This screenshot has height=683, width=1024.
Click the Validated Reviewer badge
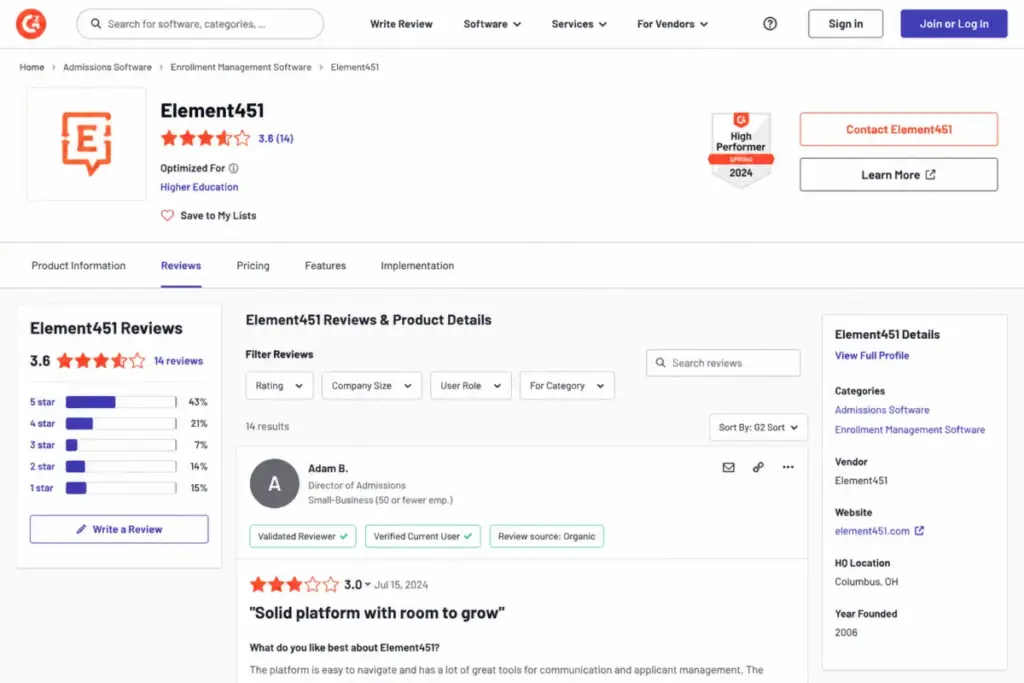click(302, 536)
